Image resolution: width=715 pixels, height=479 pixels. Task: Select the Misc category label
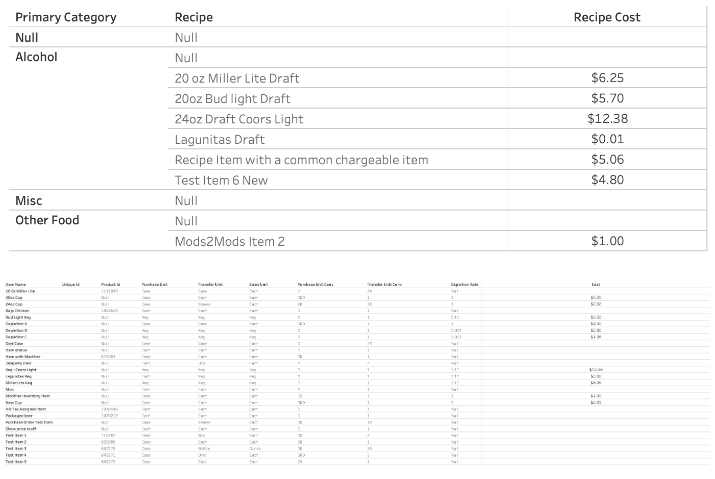(x=28, y=201)
